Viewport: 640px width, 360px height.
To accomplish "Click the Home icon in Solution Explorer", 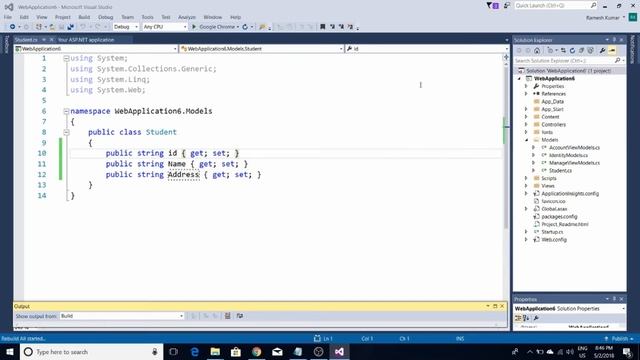I will pyautogui.click(x=537, y=51).
